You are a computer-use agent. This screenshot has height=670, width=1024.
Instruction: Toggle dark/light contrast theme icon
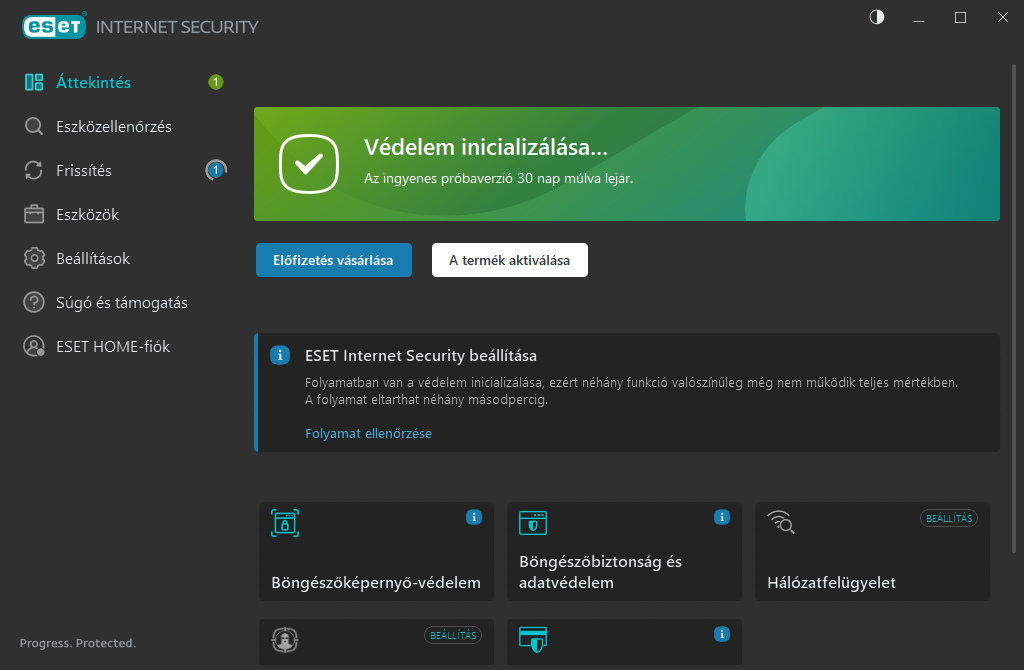tap(877, 17)
